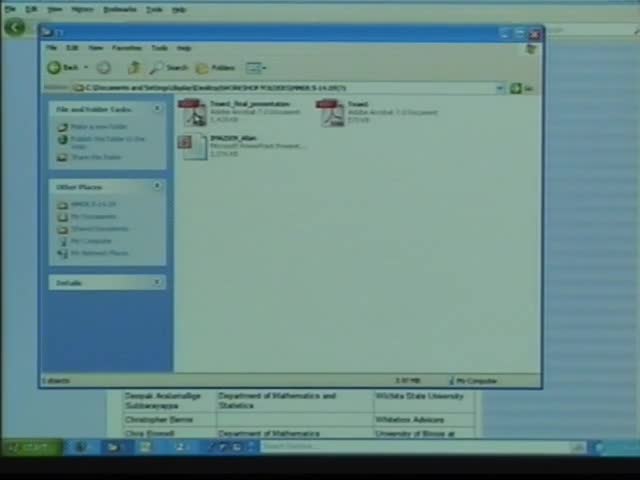
Task: Open My Computer from Other Places
Action: coord(91,241)
